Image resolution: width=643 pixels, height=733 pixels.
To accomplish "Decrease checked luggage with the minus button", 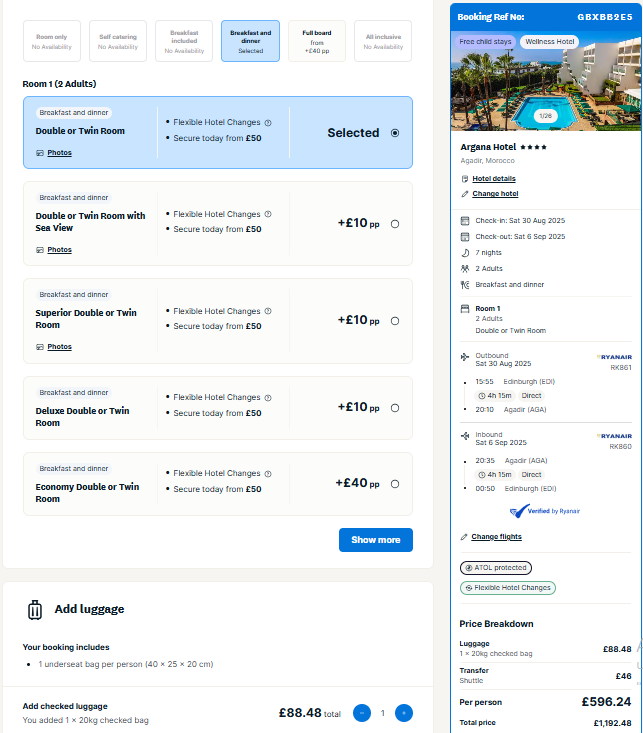I will [x=362, y=713].
